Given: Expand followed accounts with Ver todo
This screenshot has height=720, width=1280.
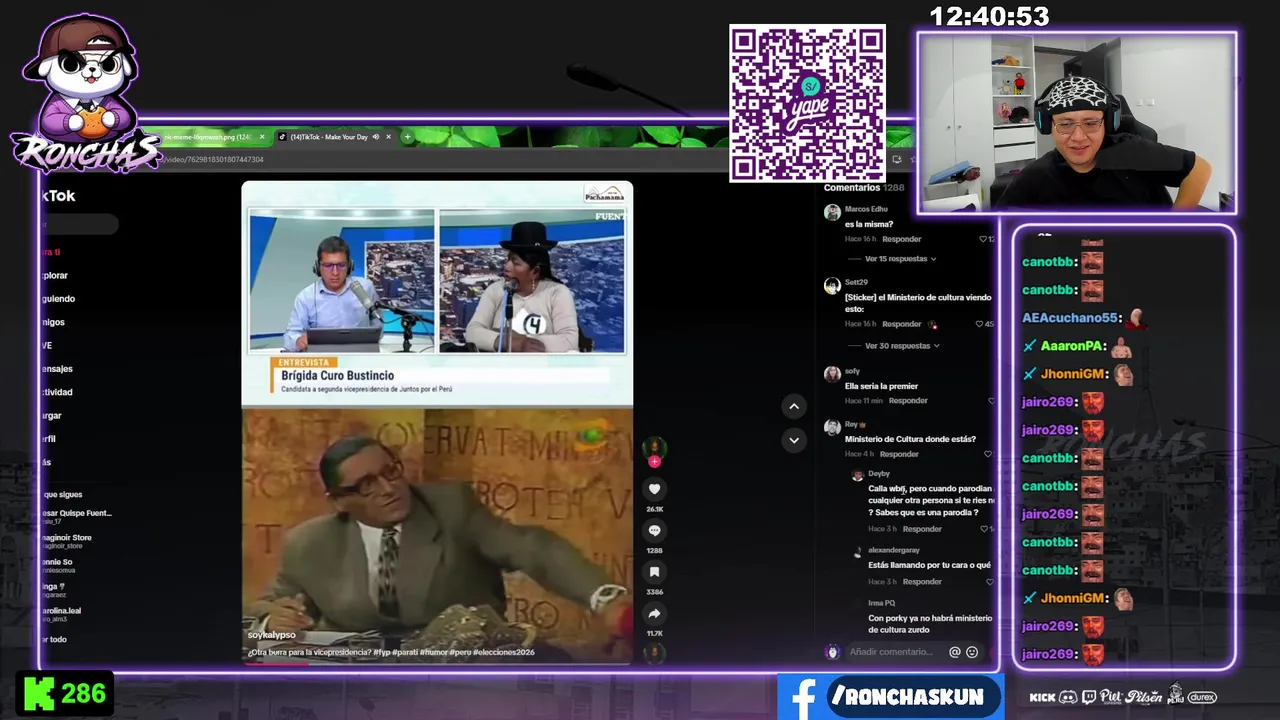Looking at the screenshot, I should 54,640.
